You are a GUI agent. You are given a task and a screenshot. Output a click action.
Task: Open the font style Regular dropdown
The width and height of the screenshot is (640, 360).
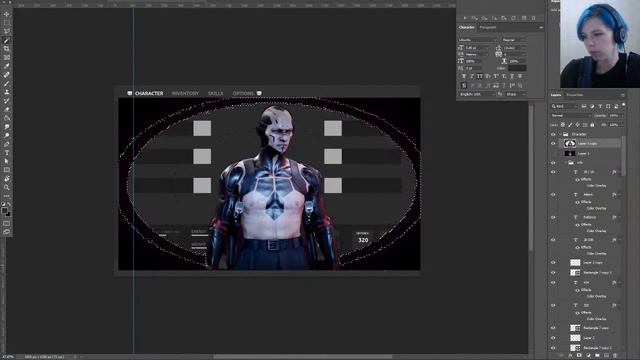pyautogui.click(x=513, y=40)
